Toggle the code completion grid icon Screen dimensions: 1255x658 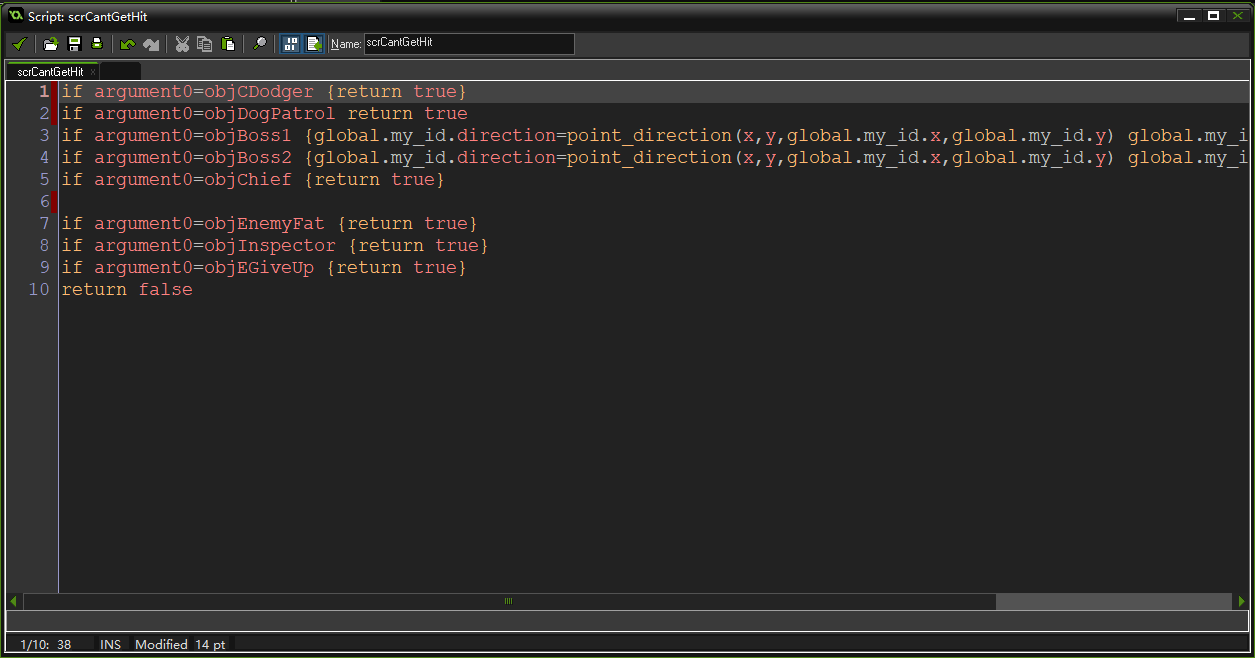coord(290,44)
